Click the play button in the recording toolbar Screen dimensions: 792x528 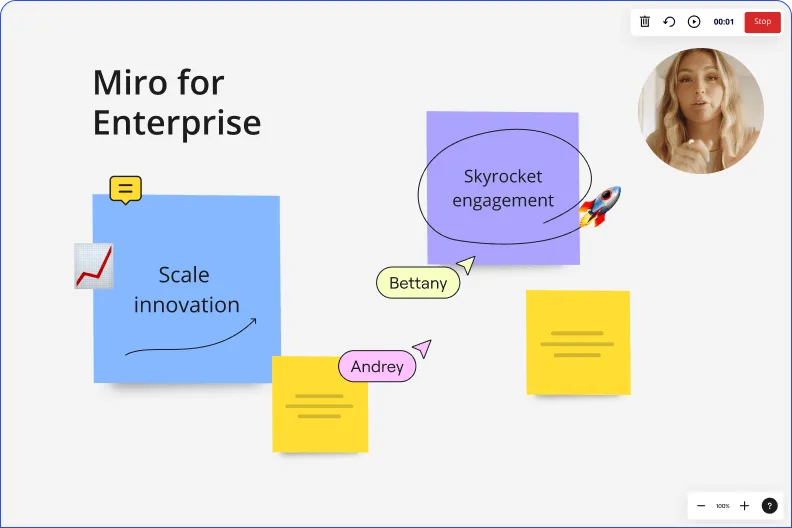pyautogui.click(x=694, y=22)
